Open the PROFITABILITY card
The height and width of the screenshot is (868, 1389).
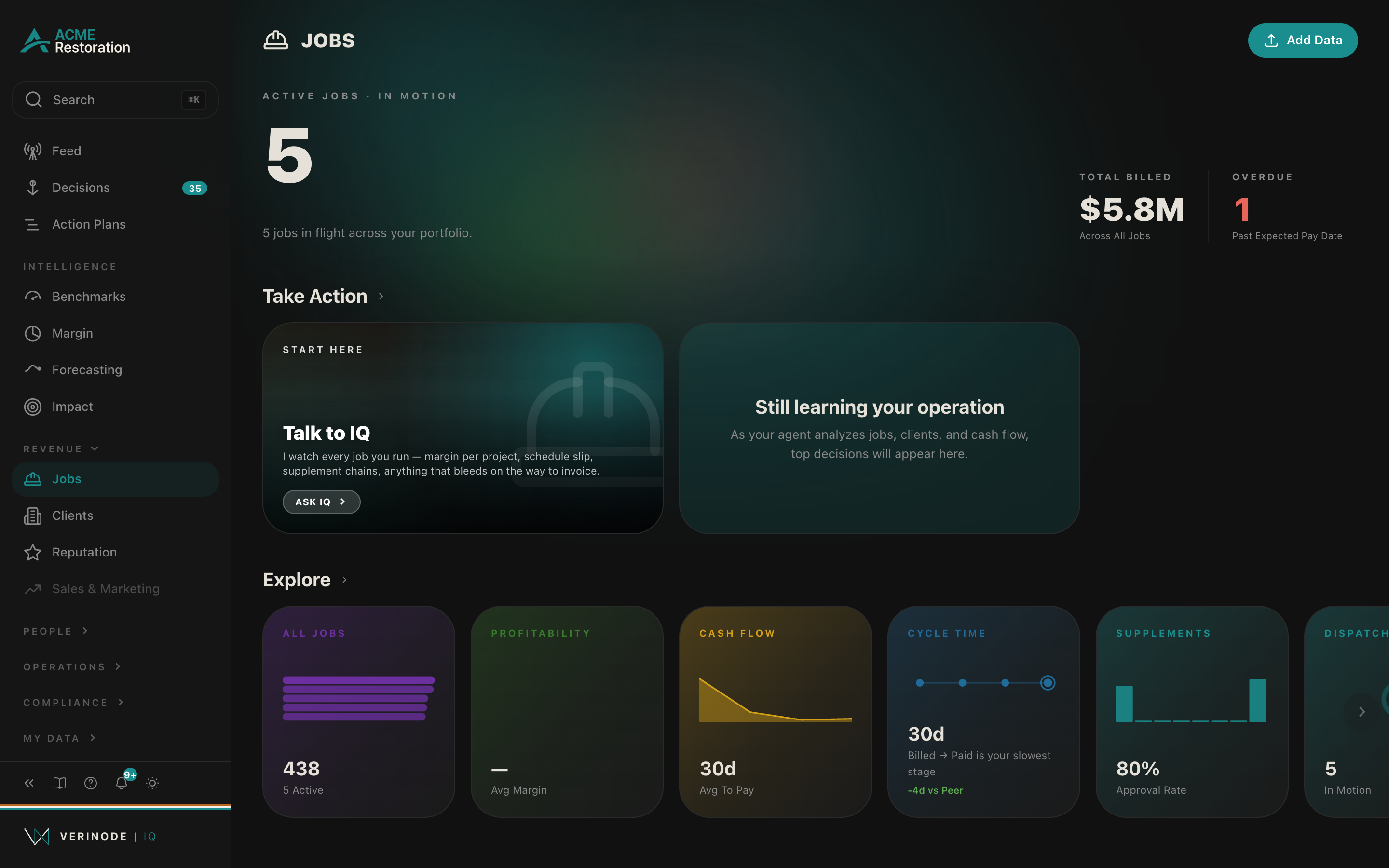pos(567,711)
